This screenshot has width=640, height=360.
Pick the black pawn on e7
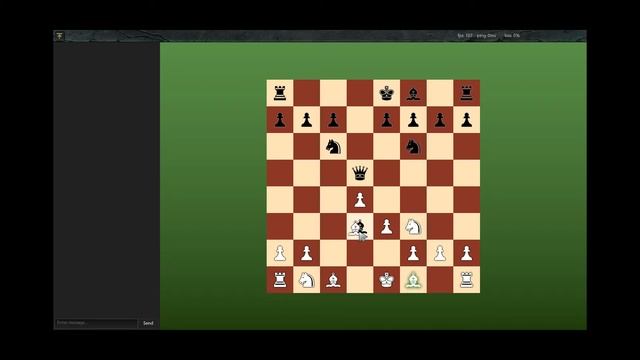tap(387, 120)
